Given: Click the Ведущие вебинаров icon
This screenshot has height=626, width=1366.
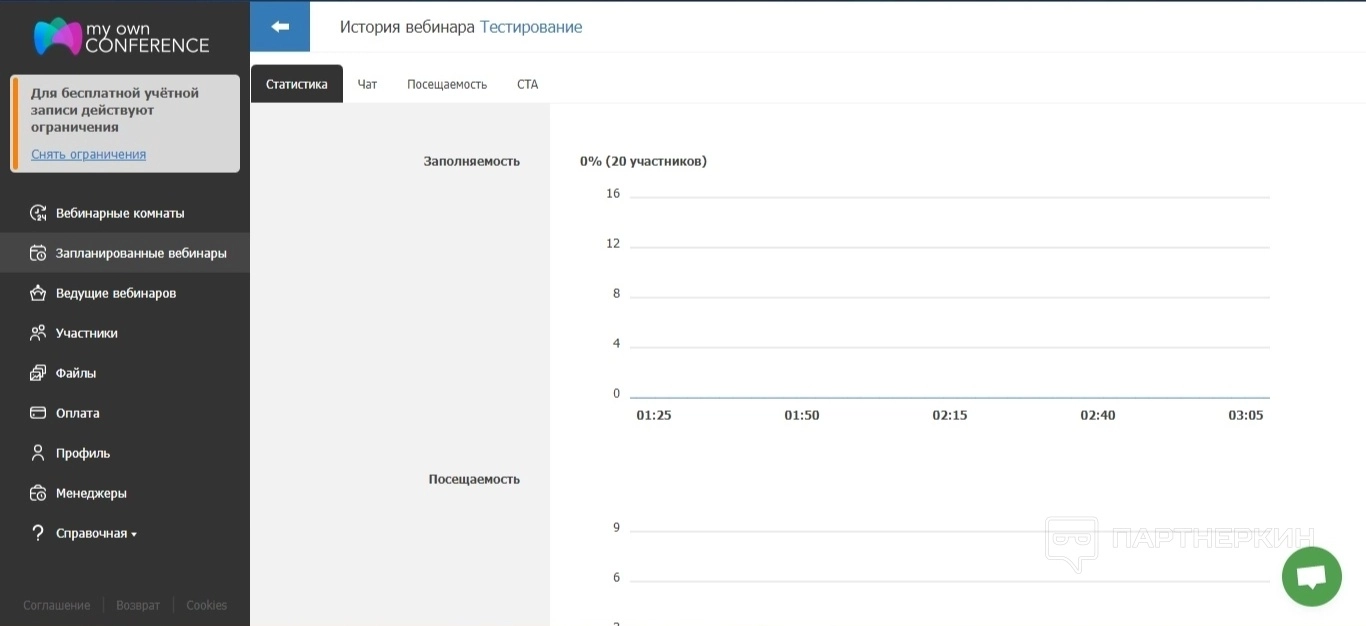Looking at the screenshot, I should tap(38, 293).
